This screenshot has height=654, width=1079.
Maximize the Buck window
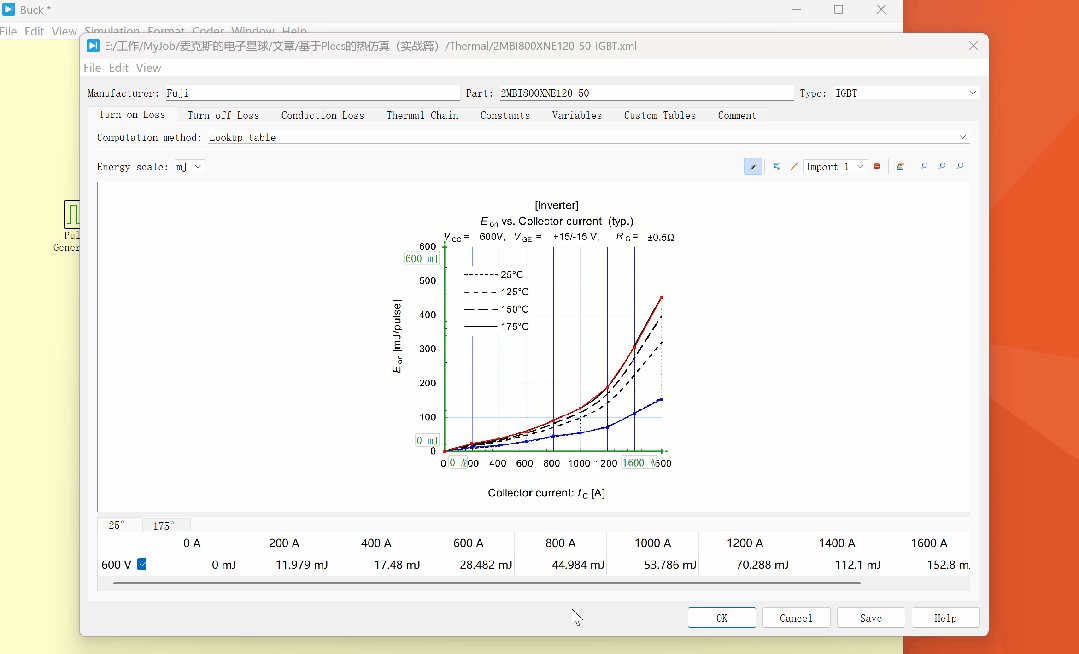838,10
